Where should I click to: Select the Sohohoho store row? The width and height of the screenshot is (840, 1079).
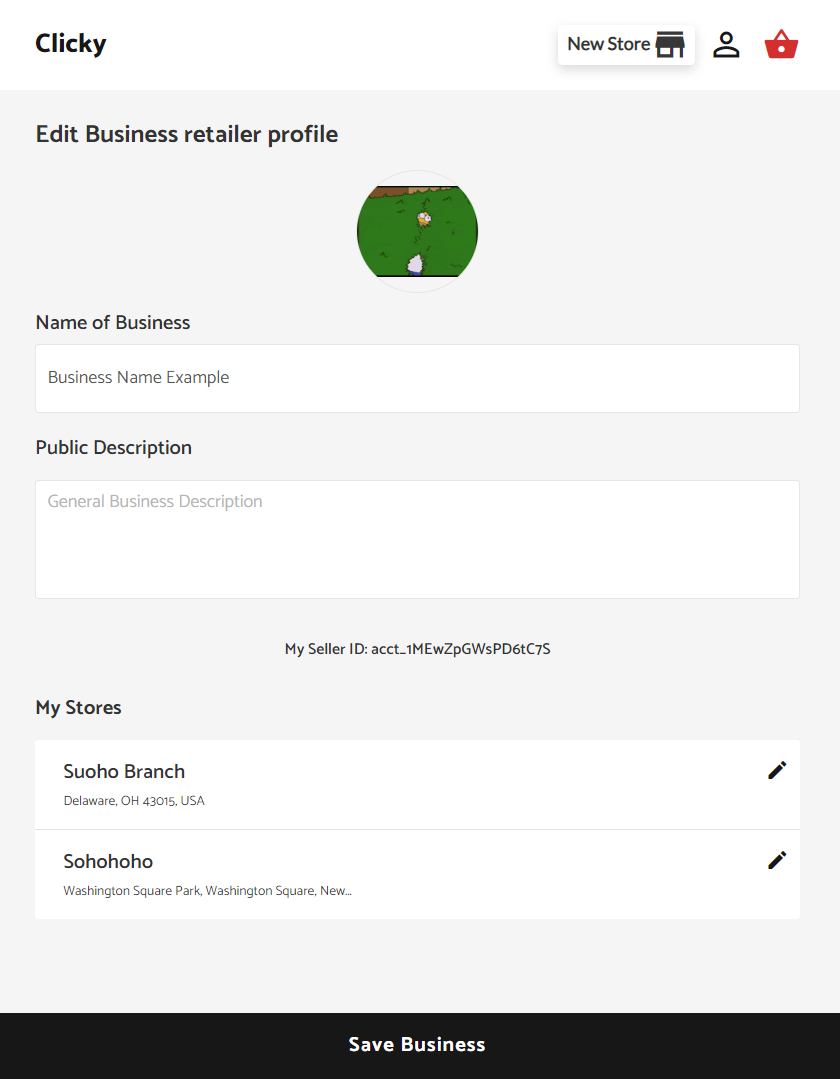coord(418,875)
